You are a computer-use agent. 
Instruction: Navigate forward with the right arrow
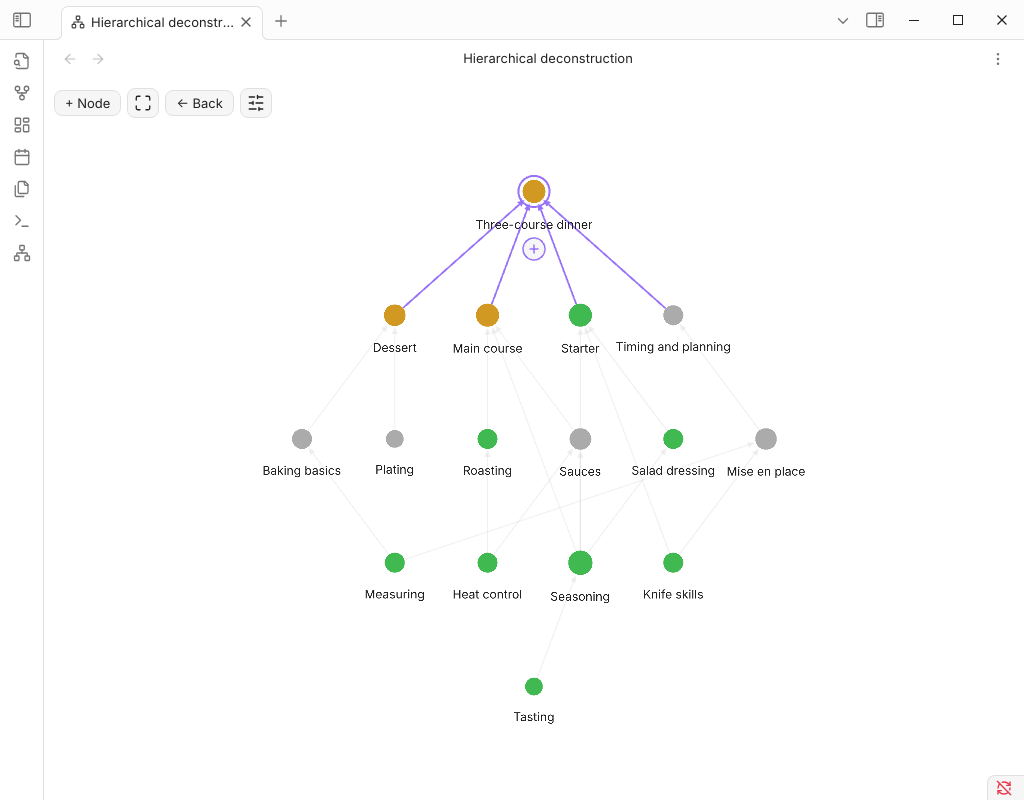coord(98,59)
